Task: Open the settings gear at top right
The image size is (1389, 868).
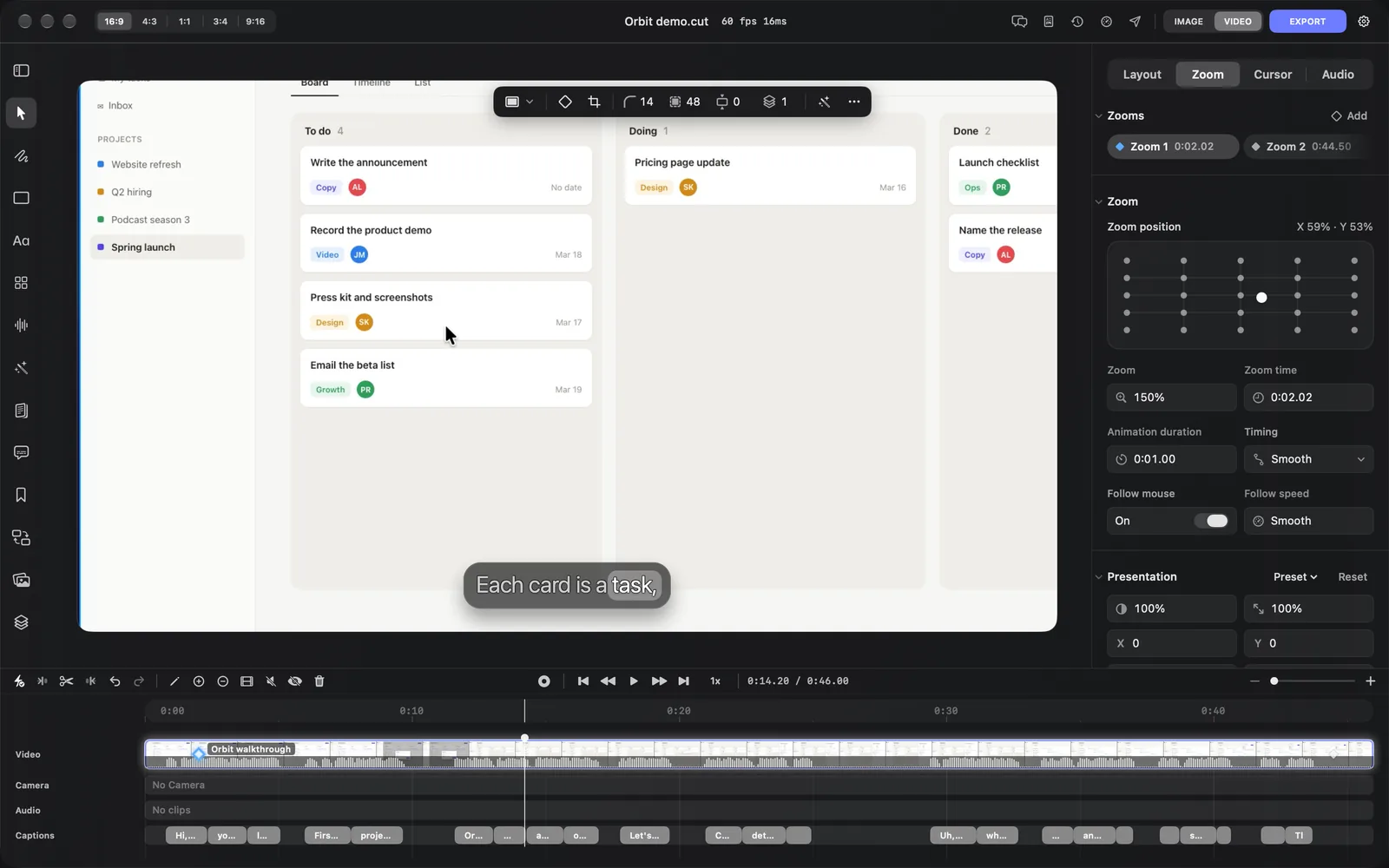Action: pos(1364,22)
